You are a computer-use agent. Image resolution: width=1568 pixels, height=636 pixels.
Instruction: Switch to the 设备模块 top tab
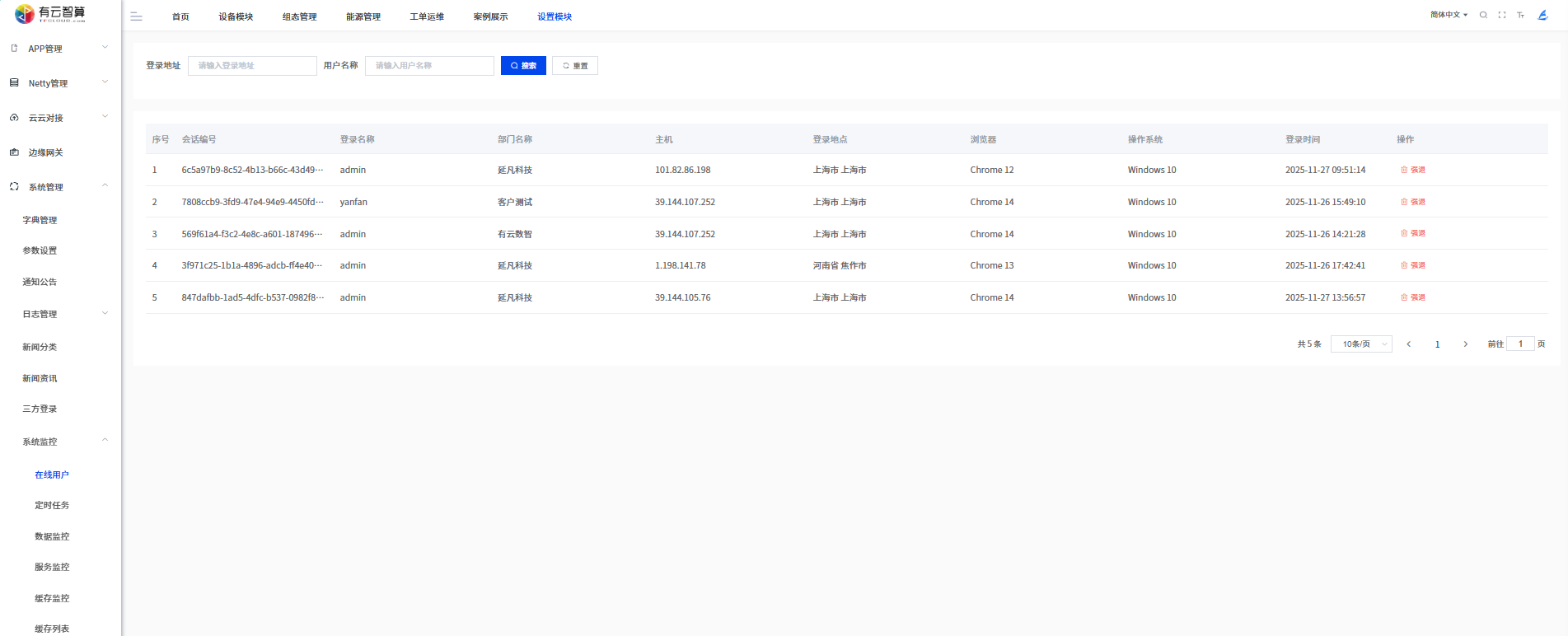236,16
